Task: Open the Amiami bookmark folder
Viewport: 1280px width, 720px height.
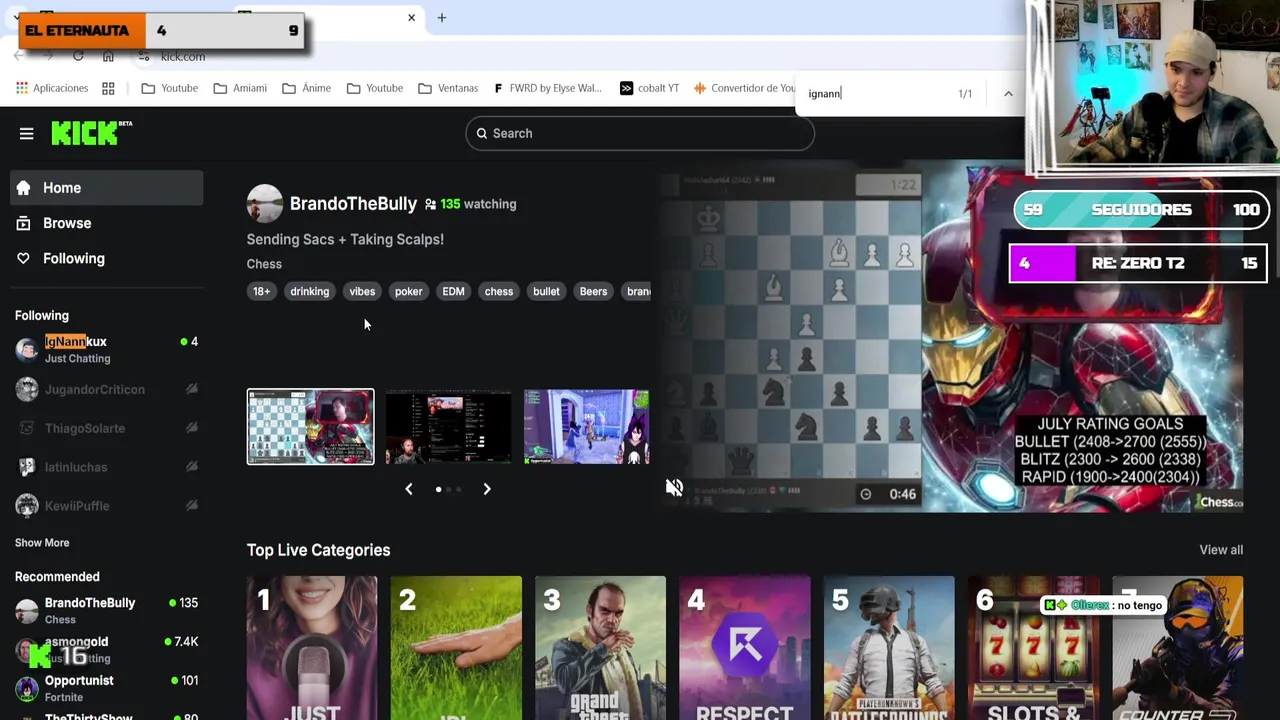Action: [240, 88]
